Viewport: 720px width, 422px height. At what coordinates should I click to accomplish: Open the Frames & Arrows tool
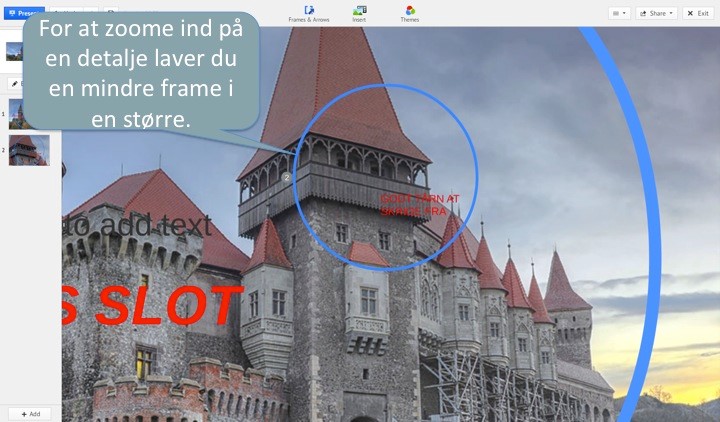point(309,14)
